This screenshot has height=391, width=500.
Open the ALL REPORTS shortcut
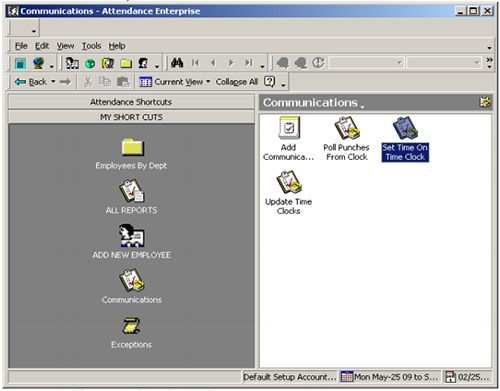[x=131, y=197]
